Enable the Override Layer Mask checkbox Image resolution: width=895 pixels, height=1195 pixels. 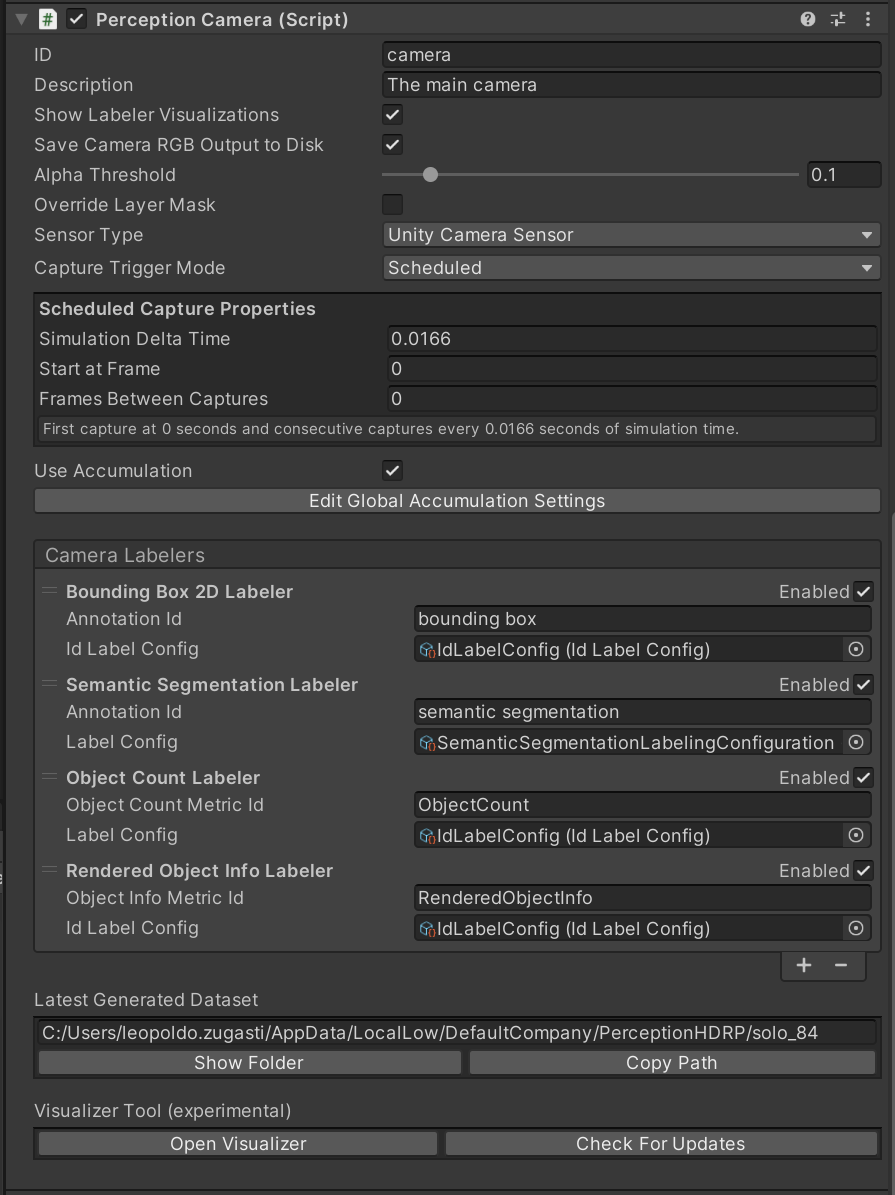393,205
